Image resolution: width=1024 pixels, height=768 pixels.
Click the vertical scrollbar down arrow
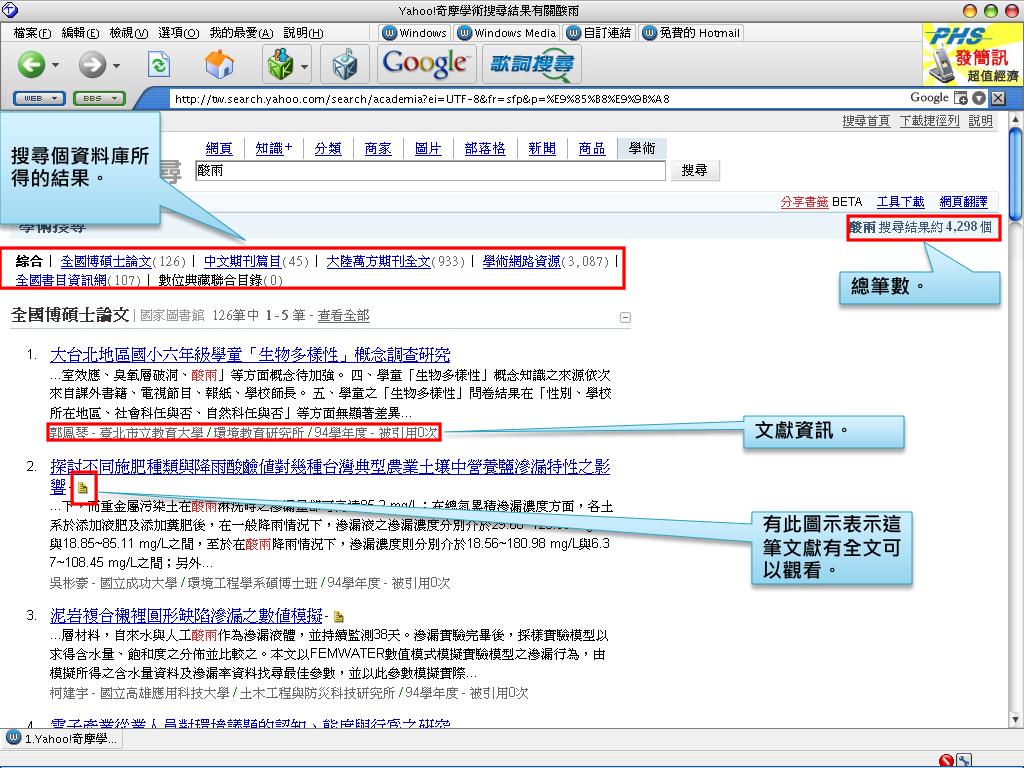1014,720
